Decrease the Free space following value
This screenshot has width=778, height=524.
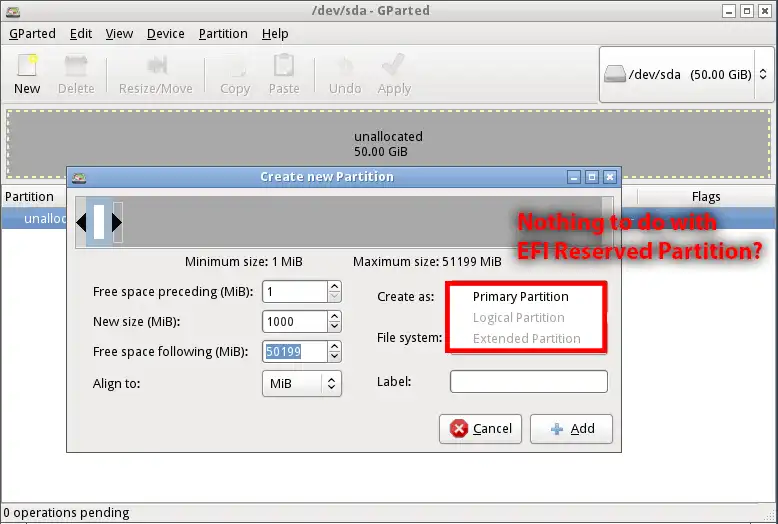click(334, 356)
